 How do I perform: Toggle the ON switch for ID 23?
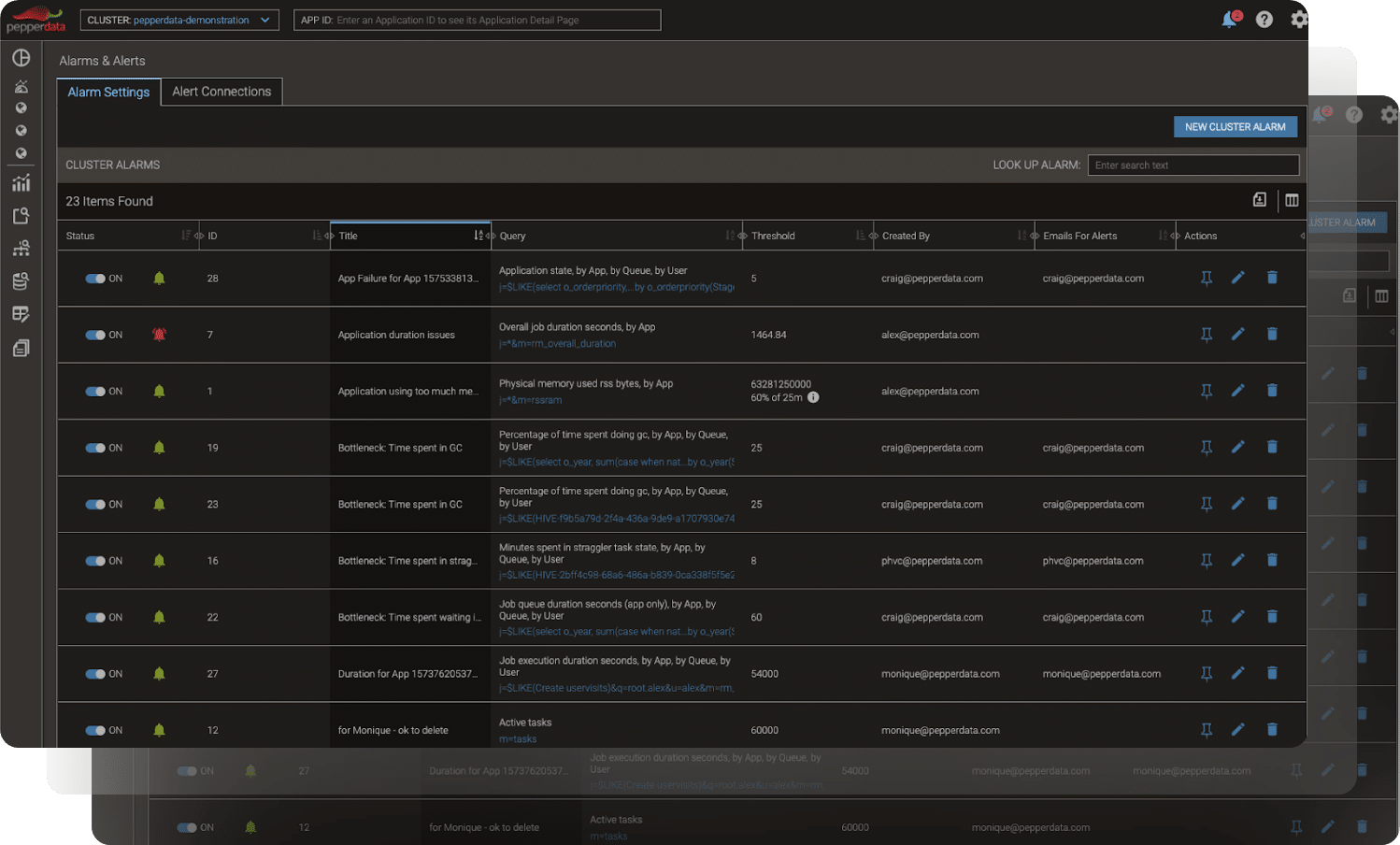tap(95, 505)
